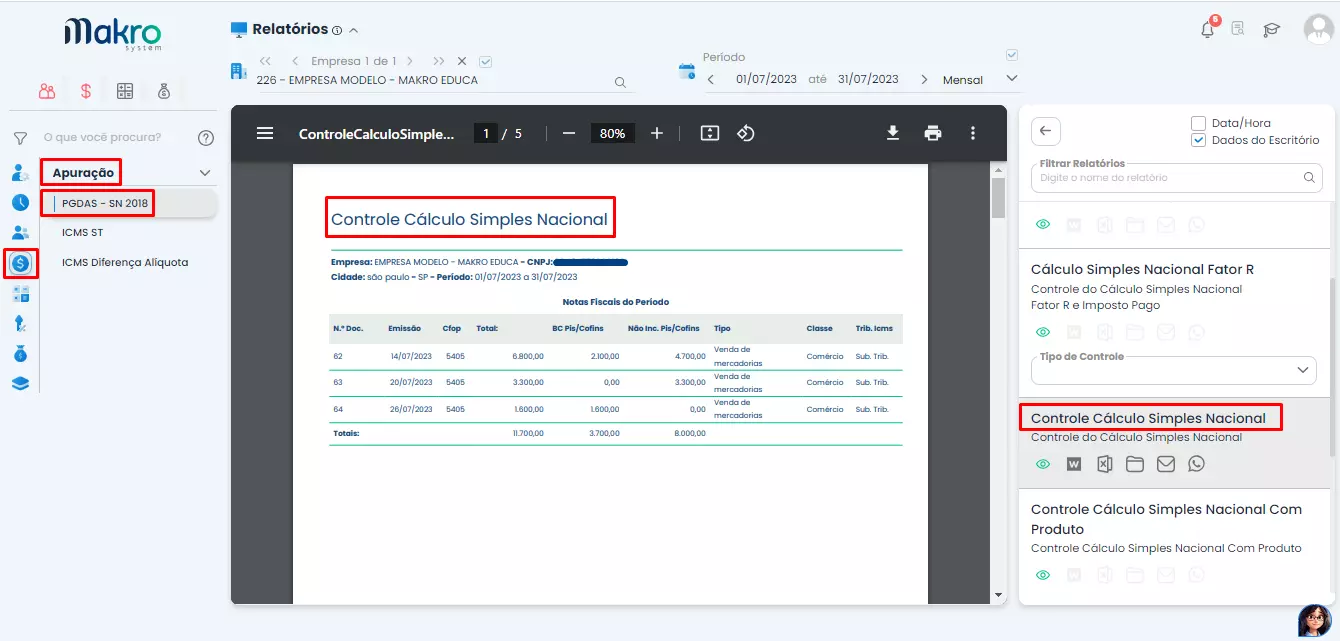Screen dimensions: 1340x641
Task: Rotate the PDF page
Action: 745,133
